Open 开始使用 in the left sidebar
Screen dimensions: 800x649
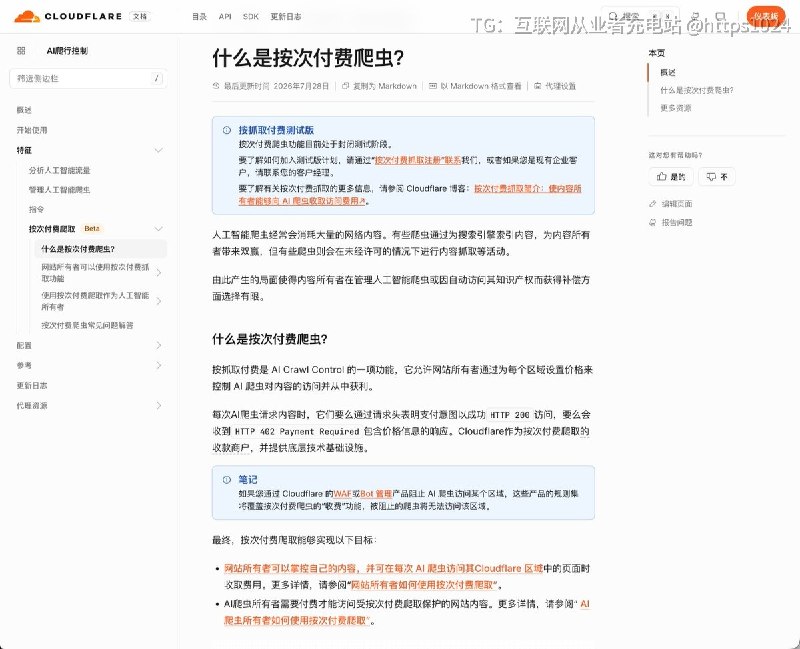32,130
